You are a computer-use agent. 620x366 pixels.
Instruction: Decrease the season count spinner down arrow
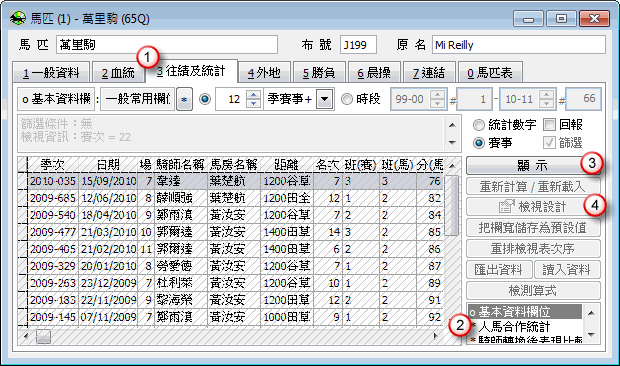(253, 104)
